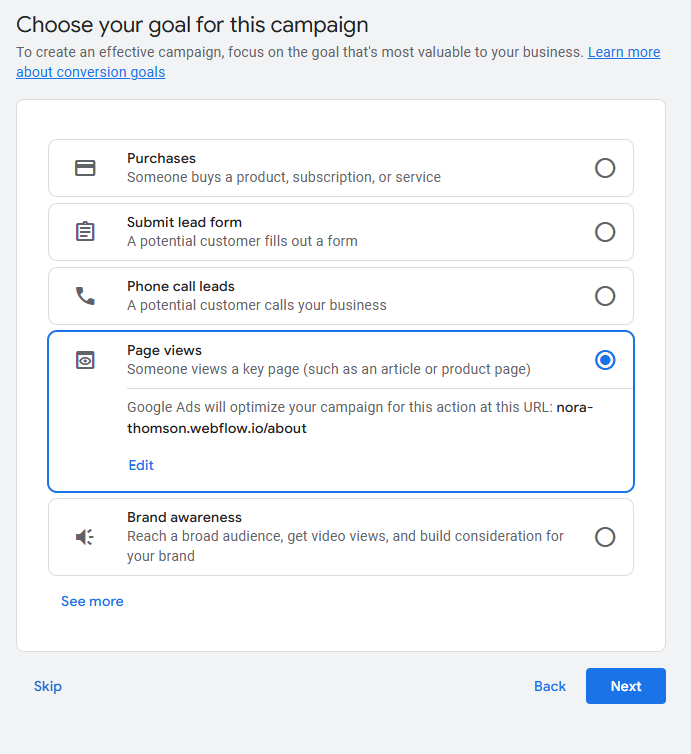Go Back to the previous step

550,686
